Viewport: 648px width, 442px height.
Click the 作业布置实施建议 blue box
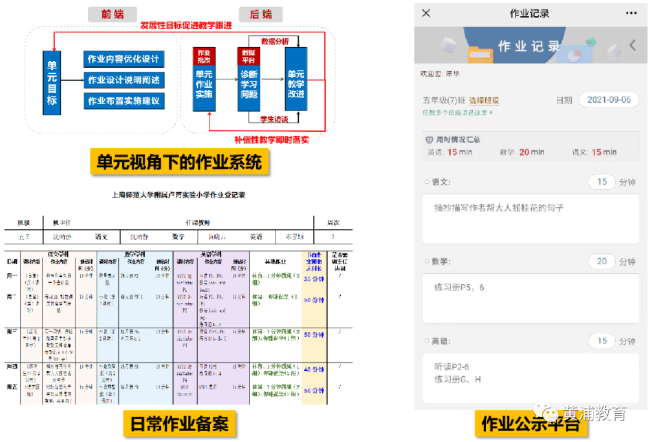click(124, 101)
